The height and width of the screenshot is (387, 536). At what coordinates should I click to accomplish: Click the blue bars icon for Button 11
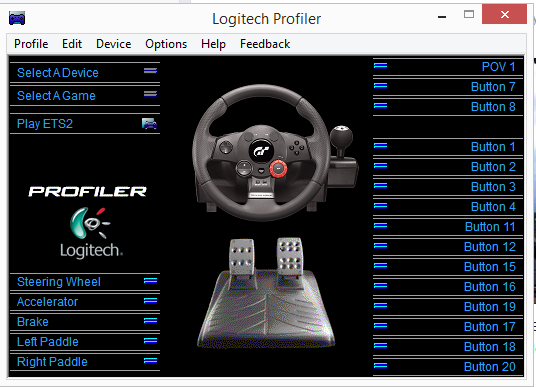click(380, 226)
